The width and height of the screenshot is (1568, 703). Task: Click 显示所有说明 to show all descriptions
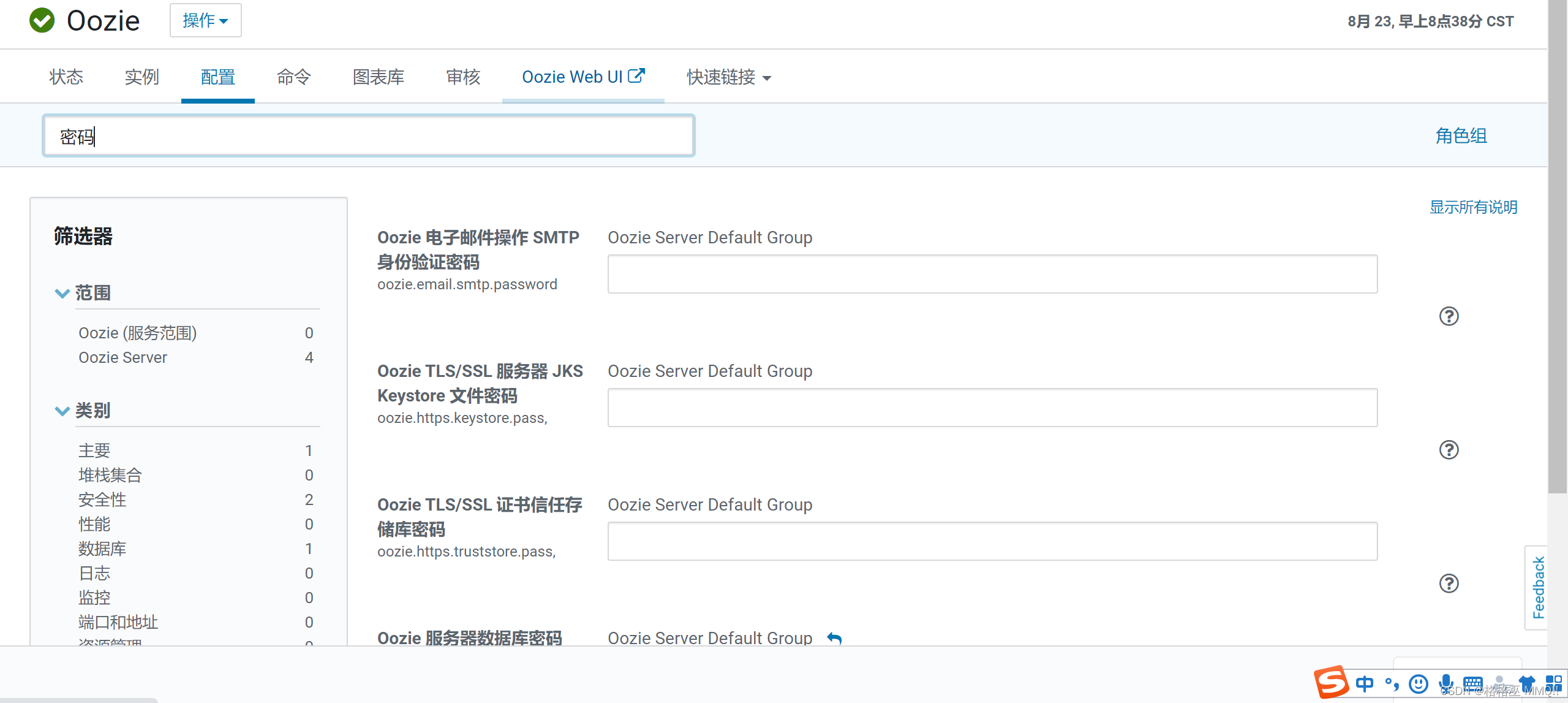coord(1473,207)
